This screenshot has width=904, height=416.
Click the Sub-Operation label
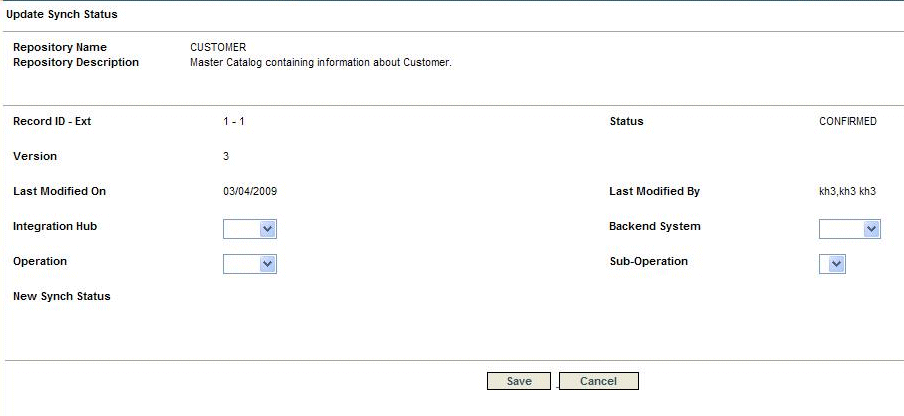coord(649,261)
